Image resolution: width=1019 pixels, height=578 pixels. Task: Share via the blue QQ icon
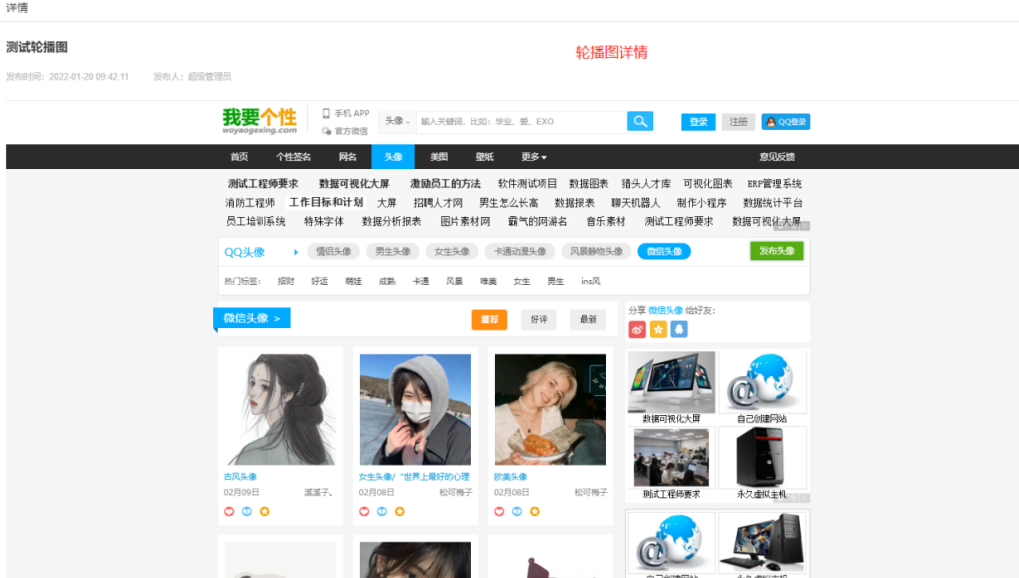[x=679, y=330]
